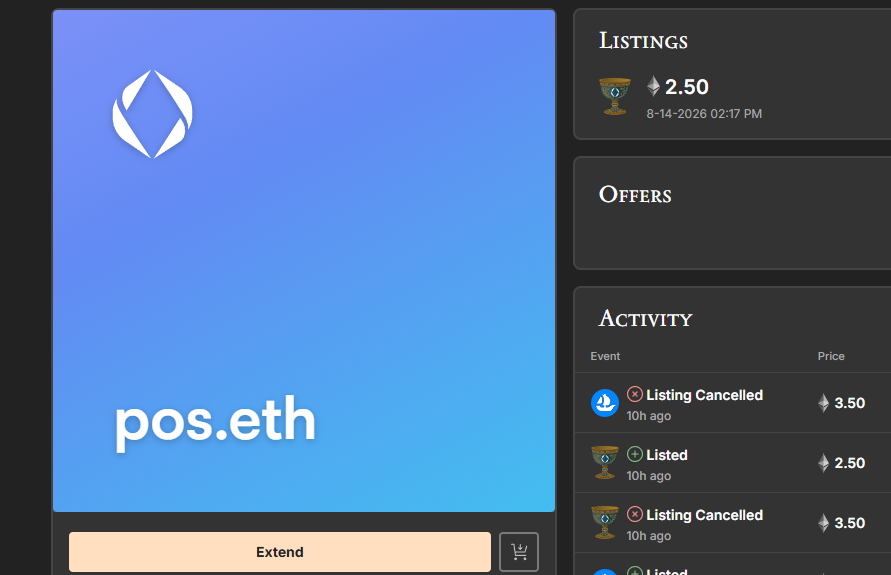Click Ethereum icon beside first 3.50 price

(823, 403)
